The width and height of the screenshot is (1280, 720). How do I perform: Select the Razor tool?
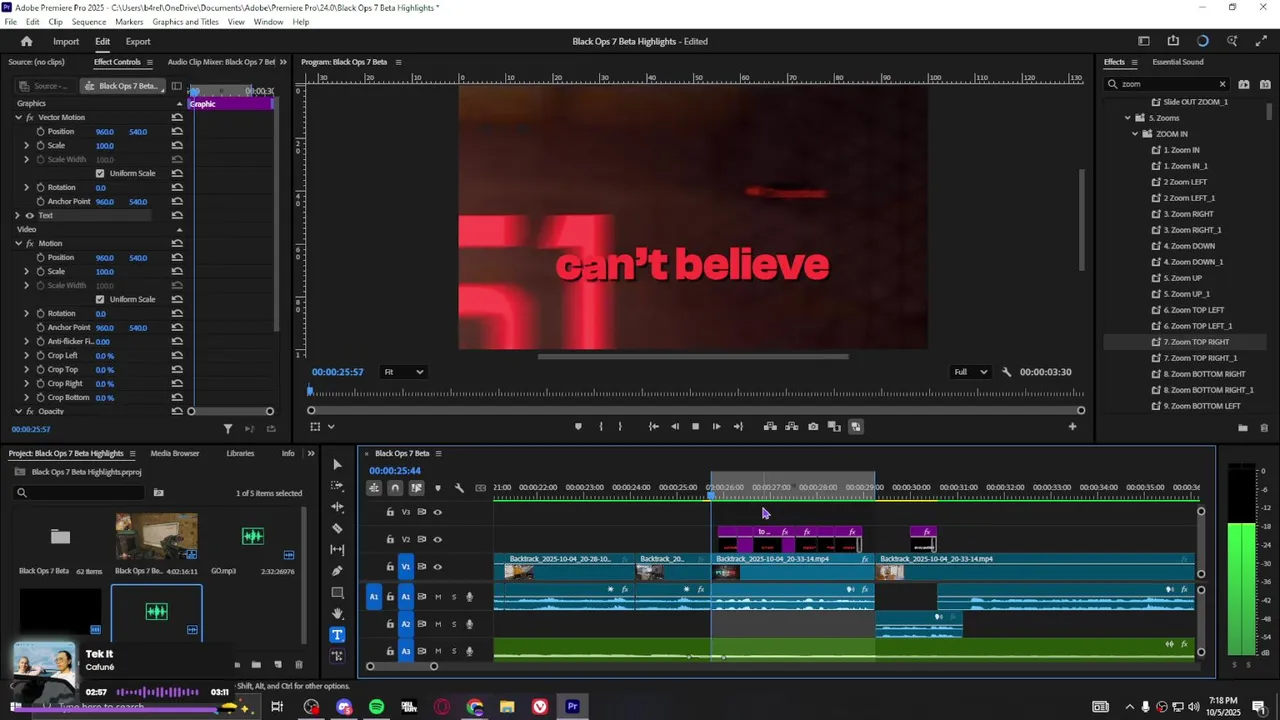pos(337,528)
